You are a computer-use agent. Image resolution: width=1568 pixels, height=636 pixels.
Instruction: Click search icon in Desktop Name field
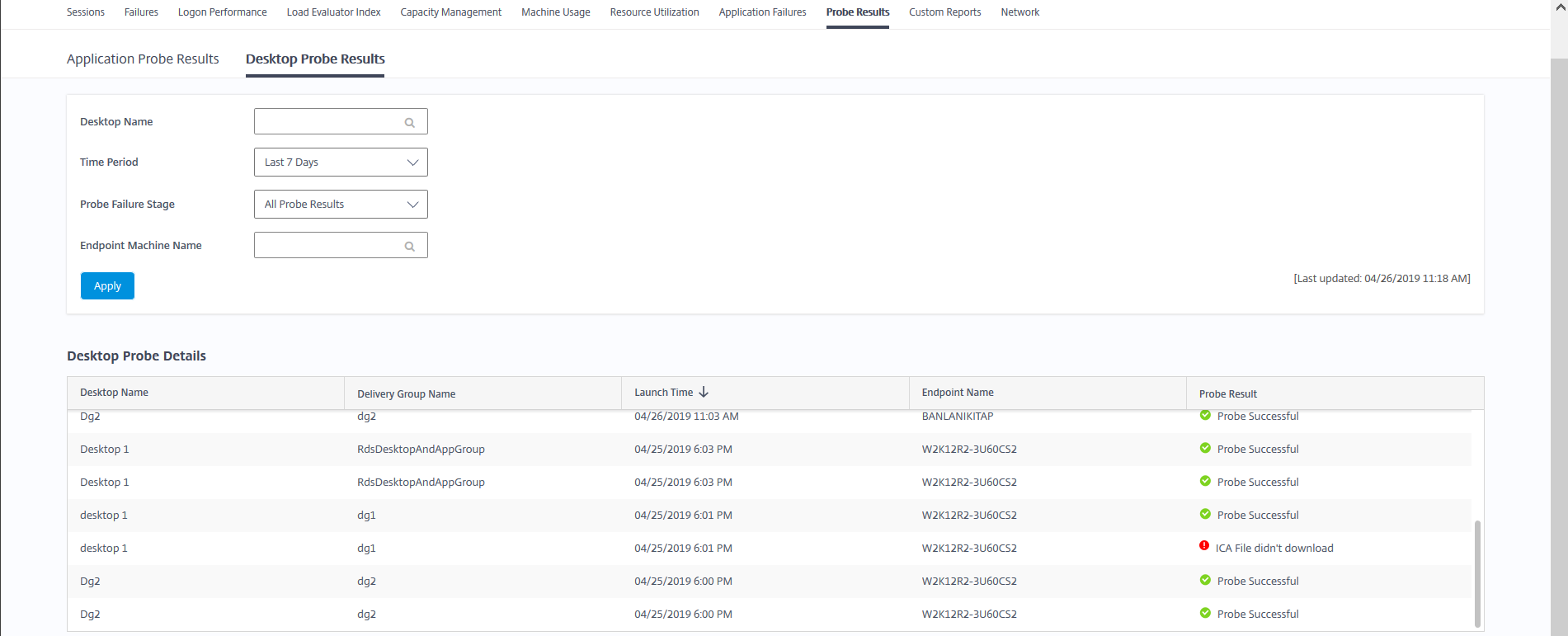pyautogui.click(x=409, y=122)
